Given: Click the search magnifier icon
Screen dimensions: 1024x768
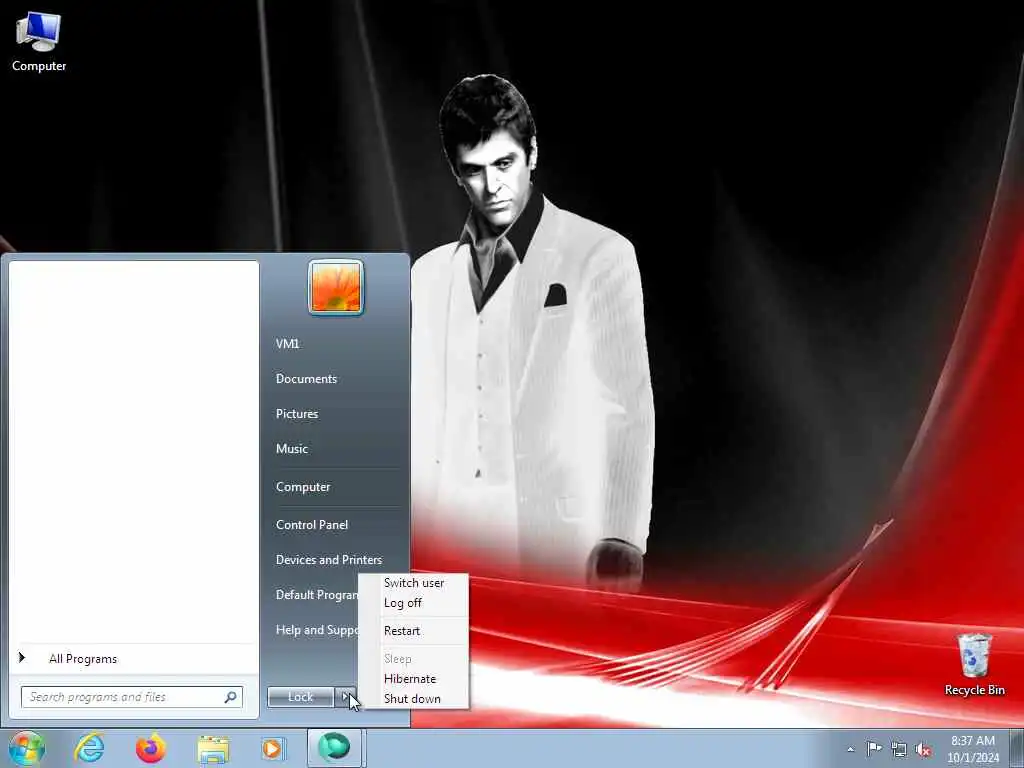Looking at the screenshot, I should click(231, 697).
